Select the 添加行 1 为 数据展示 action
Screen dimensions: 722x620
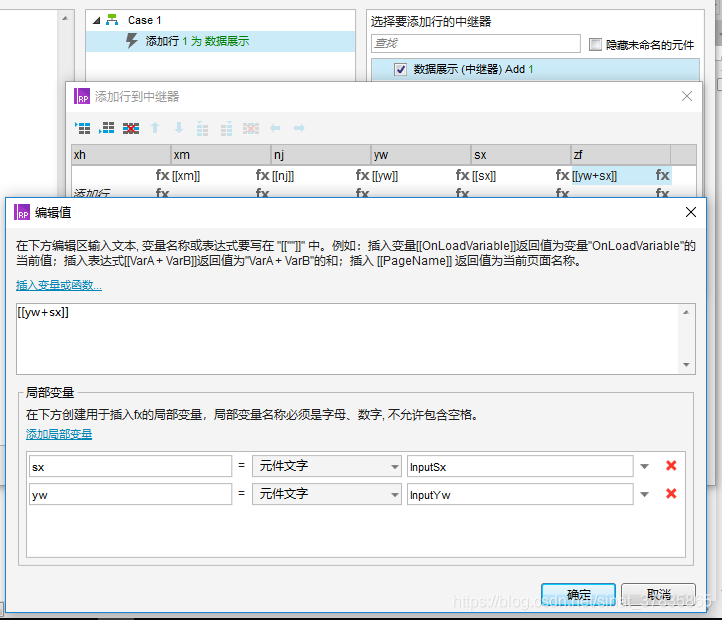[x=221, y=41]
